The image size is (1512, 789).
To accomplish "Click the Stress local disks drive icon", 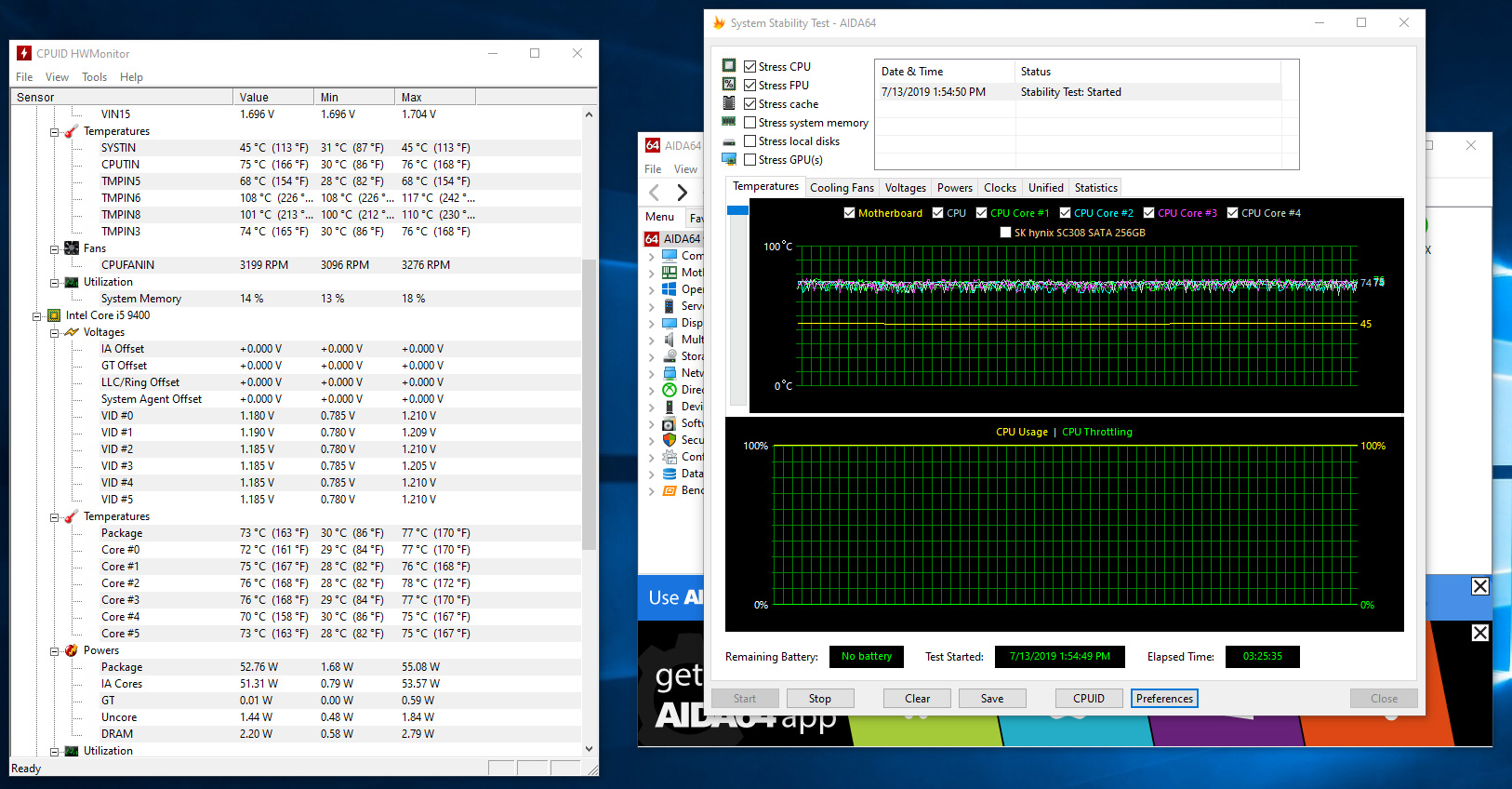I will click(x=729, y=141).
